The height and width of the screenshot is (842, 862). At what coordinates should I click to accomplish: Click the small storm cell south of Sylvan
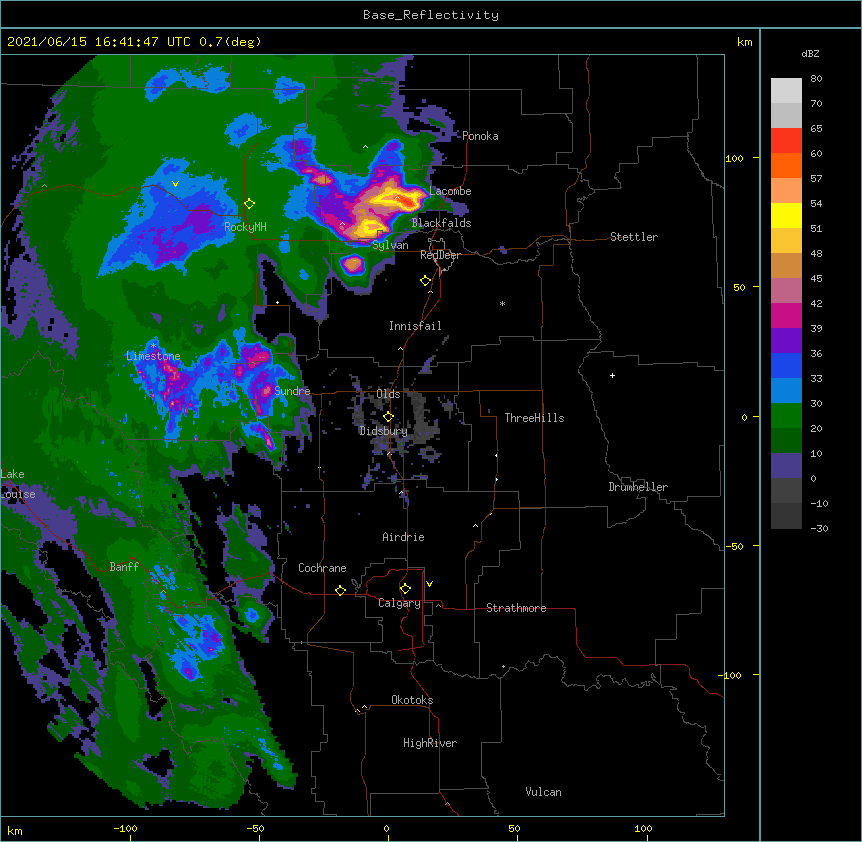[352, 265]
